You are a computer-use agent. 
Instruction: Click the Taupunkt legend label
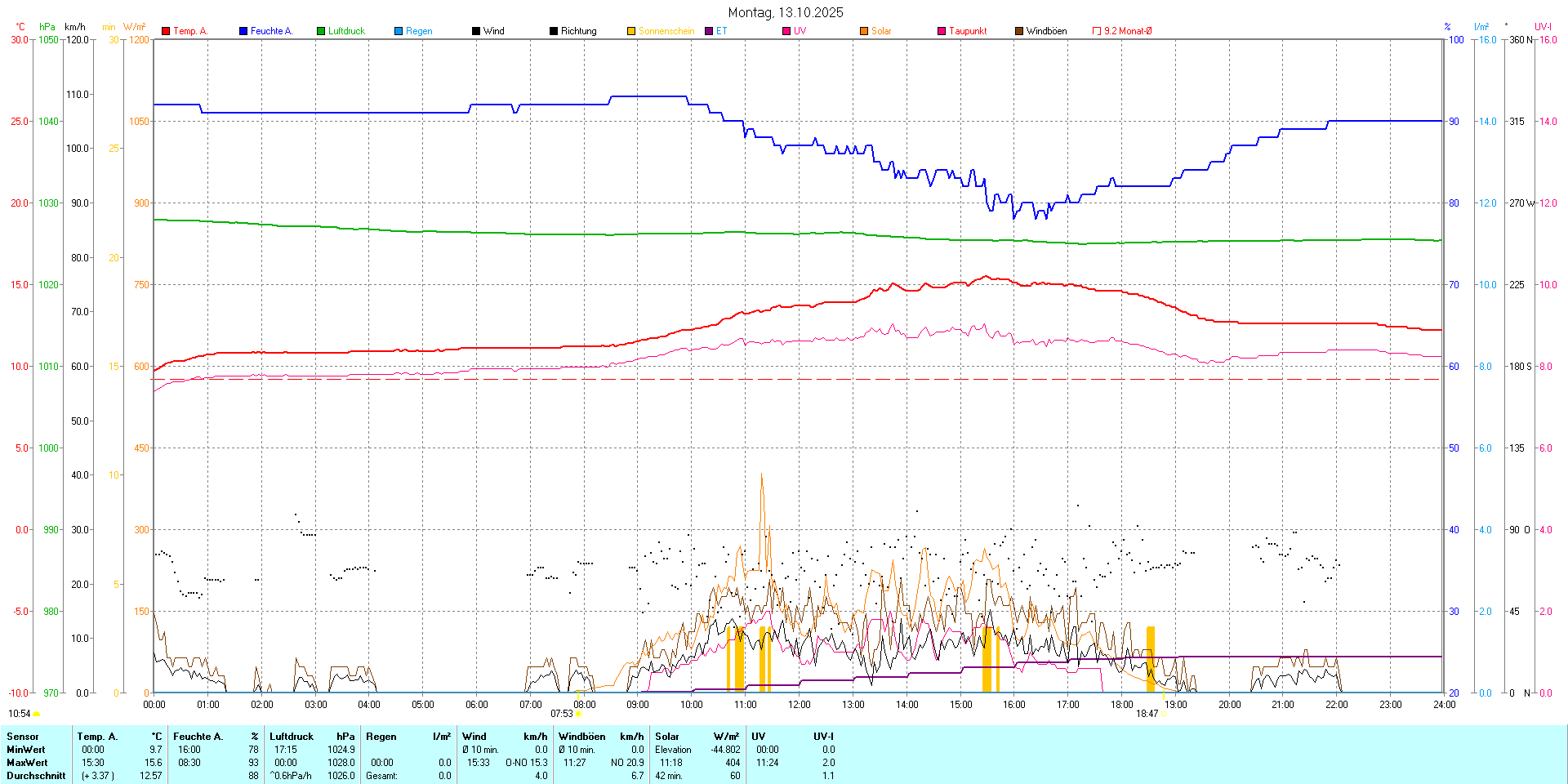click(968, 31)
